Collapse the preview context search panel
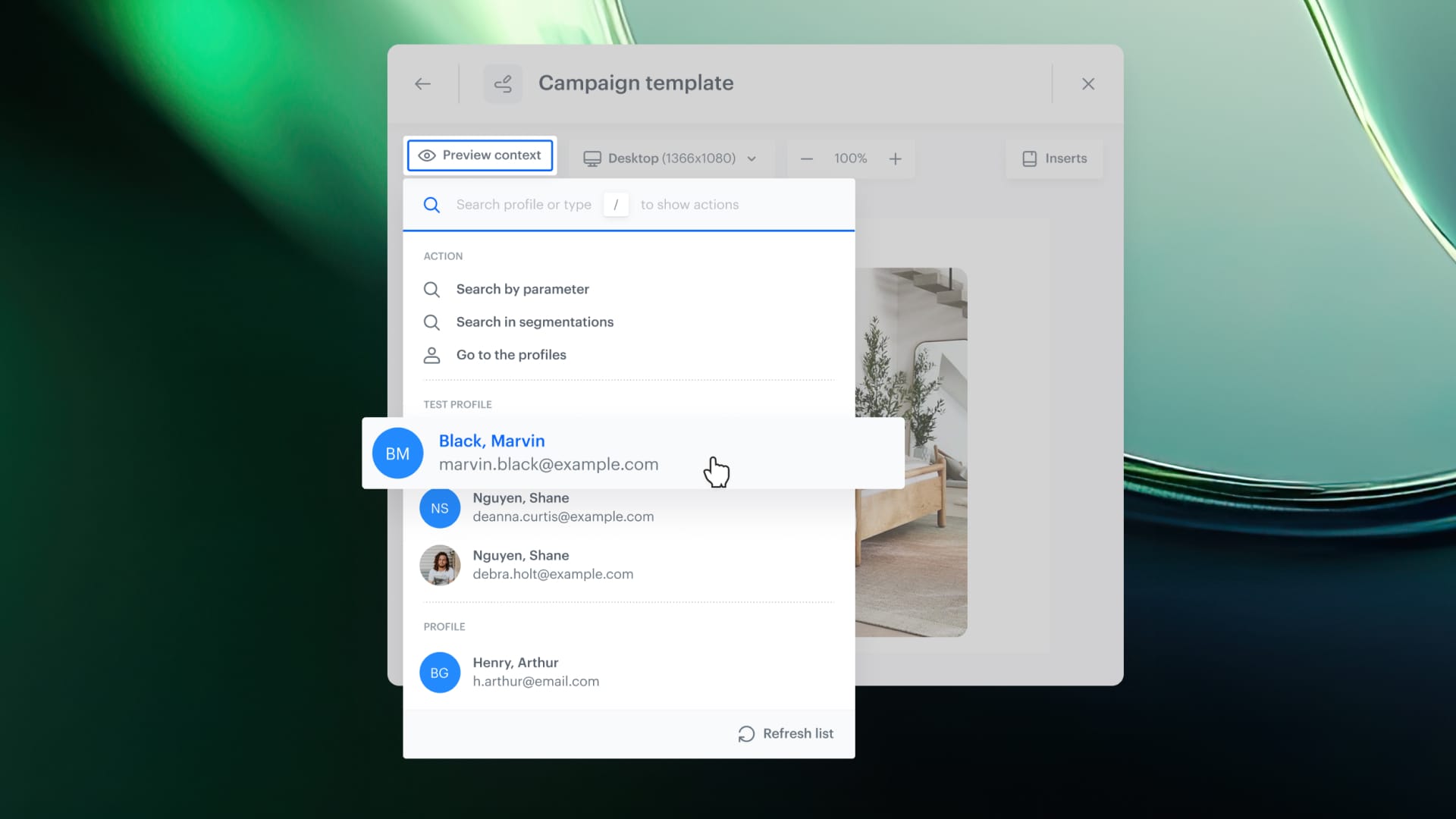 pyautogui.click(x=479, y=155)
